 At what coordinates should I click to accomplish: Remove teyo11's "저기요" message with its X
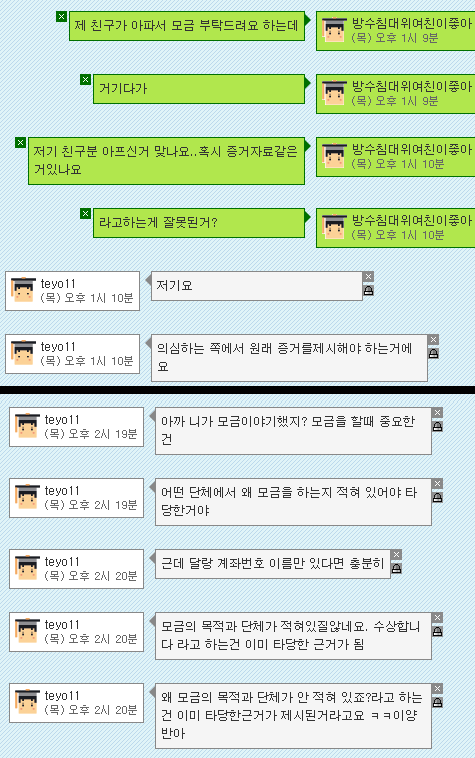[368, 276]
